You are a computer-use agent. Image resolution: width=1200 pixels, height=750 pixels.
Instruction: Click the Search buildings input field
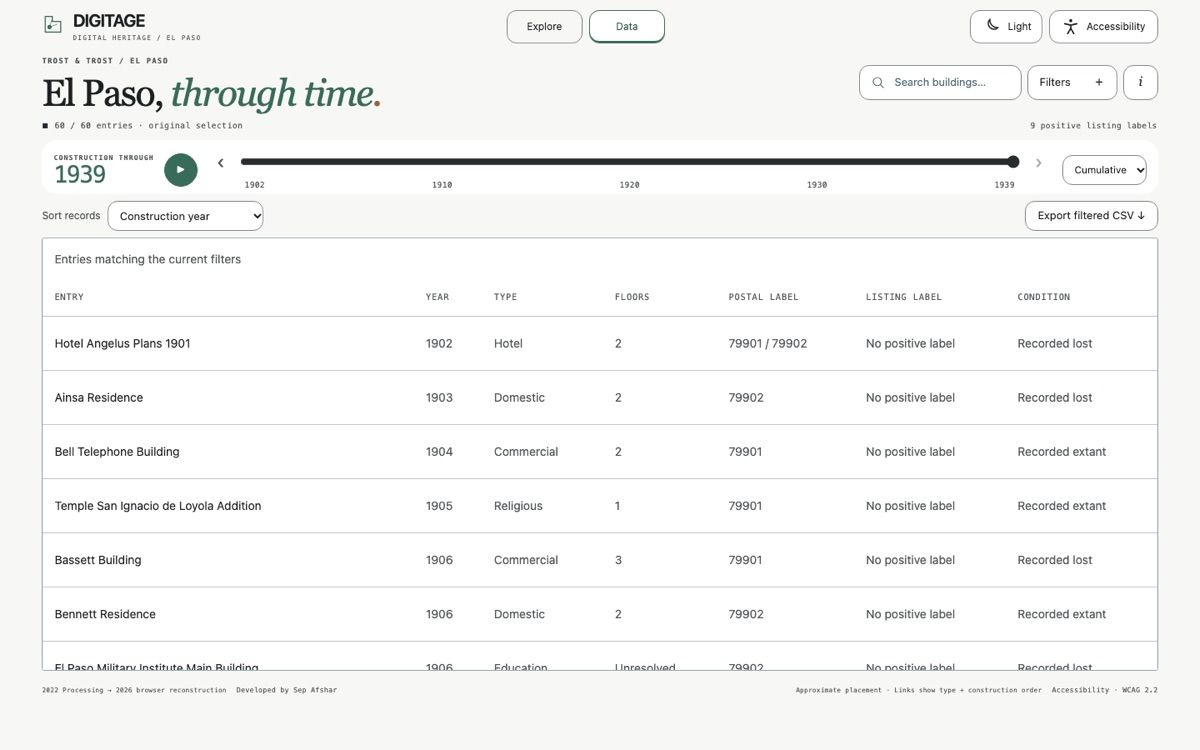pyautogui.click(x=940, y=82)
